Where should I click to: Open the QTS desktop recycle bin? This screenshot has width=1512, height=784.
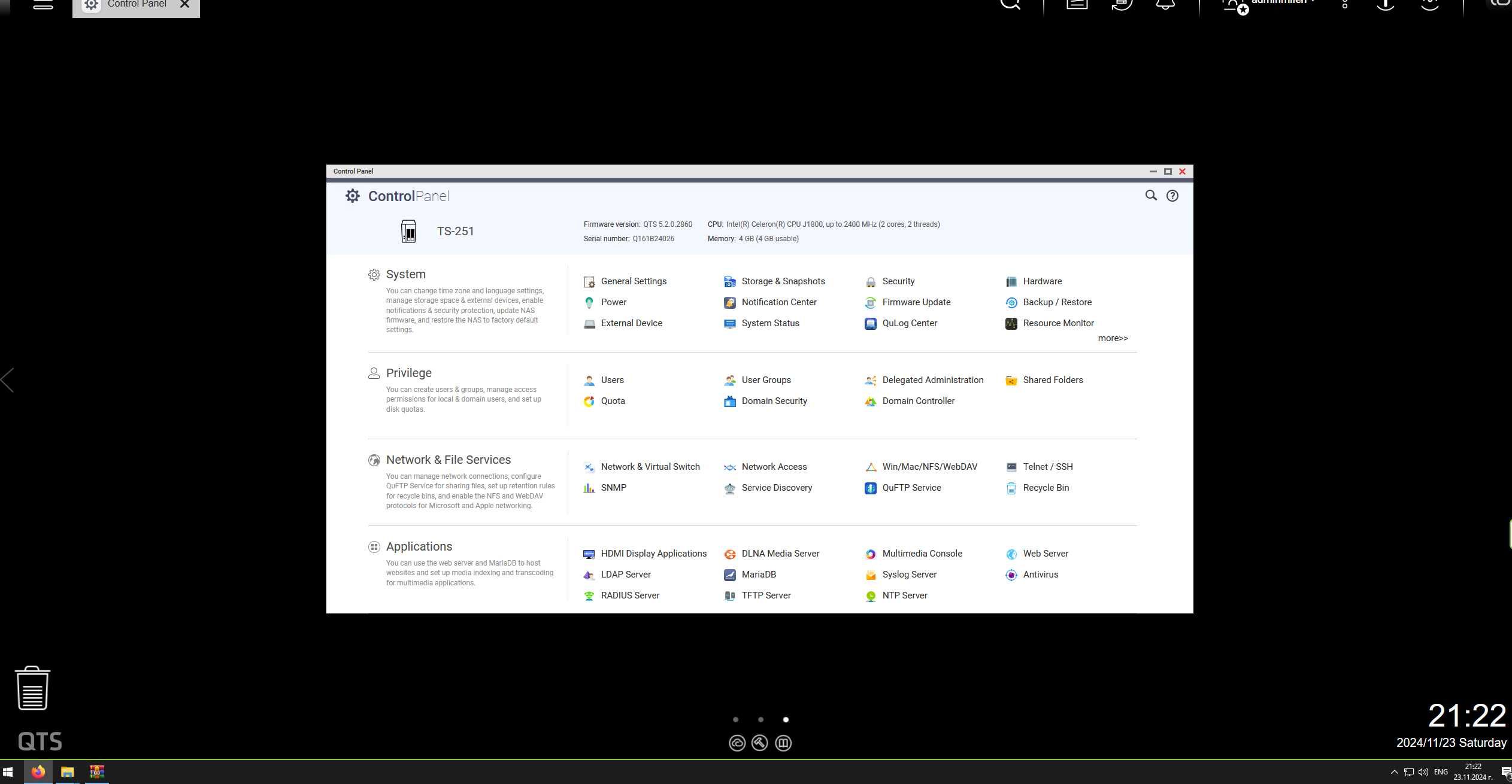[32, 688]
